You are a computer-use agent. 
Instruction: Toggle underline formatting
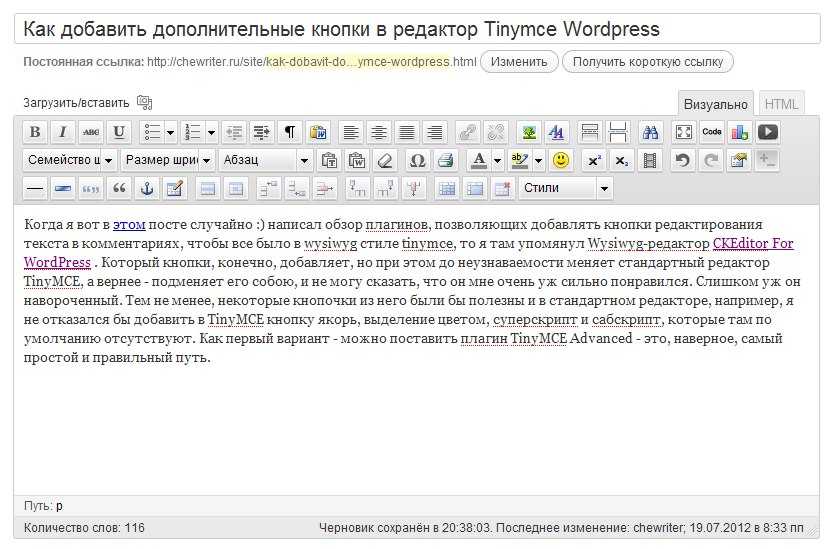[119, 132]
